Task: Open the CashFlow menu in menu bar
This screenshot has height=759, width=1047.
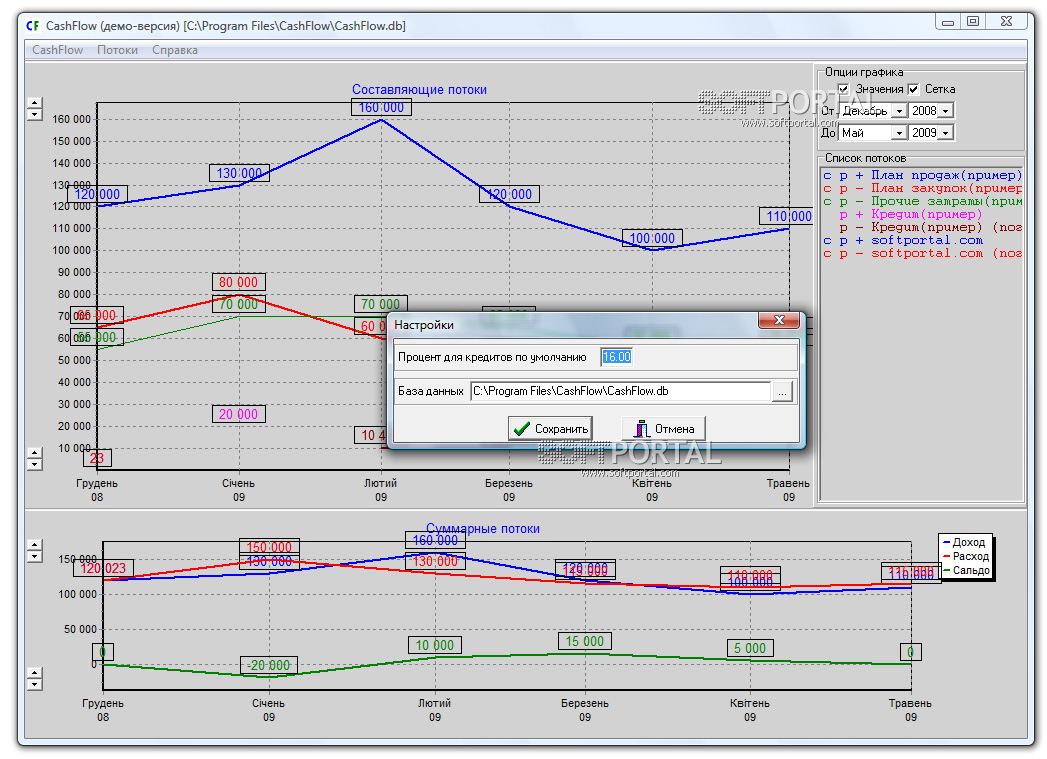Action: (x=58, y=50)
